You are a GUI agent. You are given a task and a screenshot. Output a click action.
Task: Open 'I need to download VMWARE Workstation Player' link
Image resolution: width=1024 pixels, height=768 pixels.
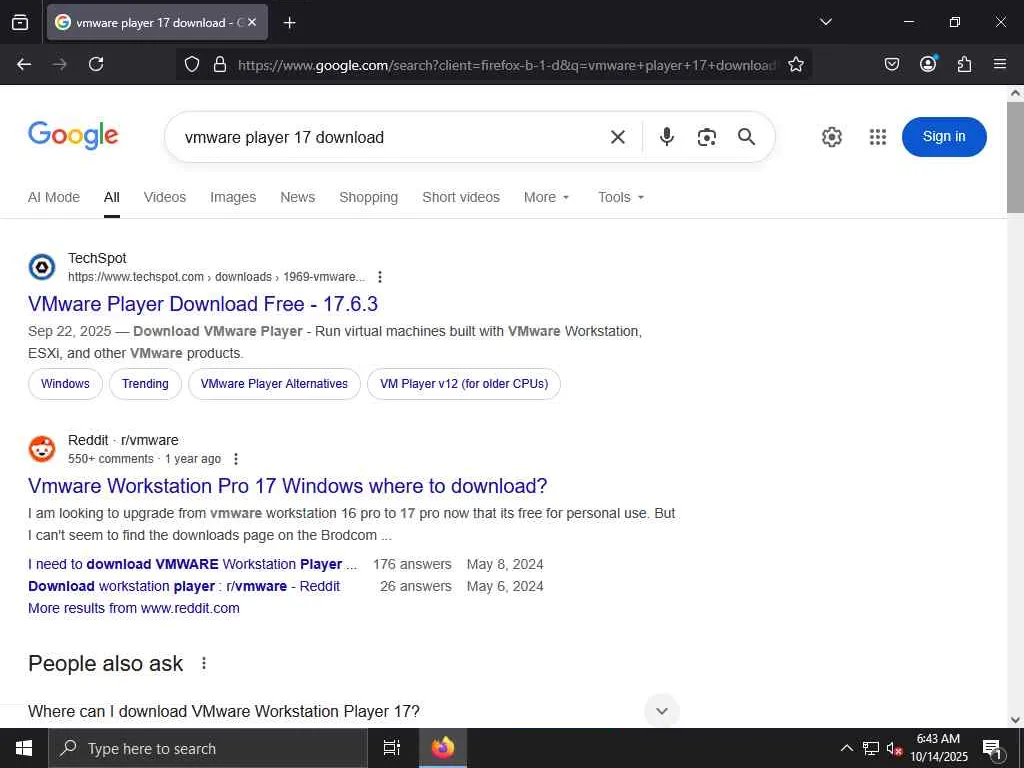pyautogui.click(x=193, y=564)
